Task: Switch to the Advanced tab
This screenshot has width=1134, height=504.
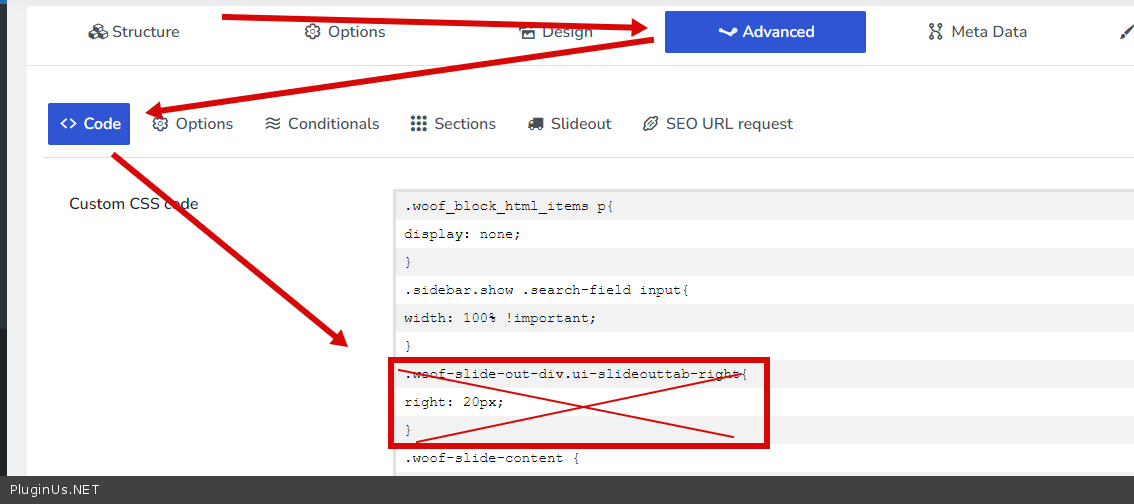Action: click(x=765, y=32)
